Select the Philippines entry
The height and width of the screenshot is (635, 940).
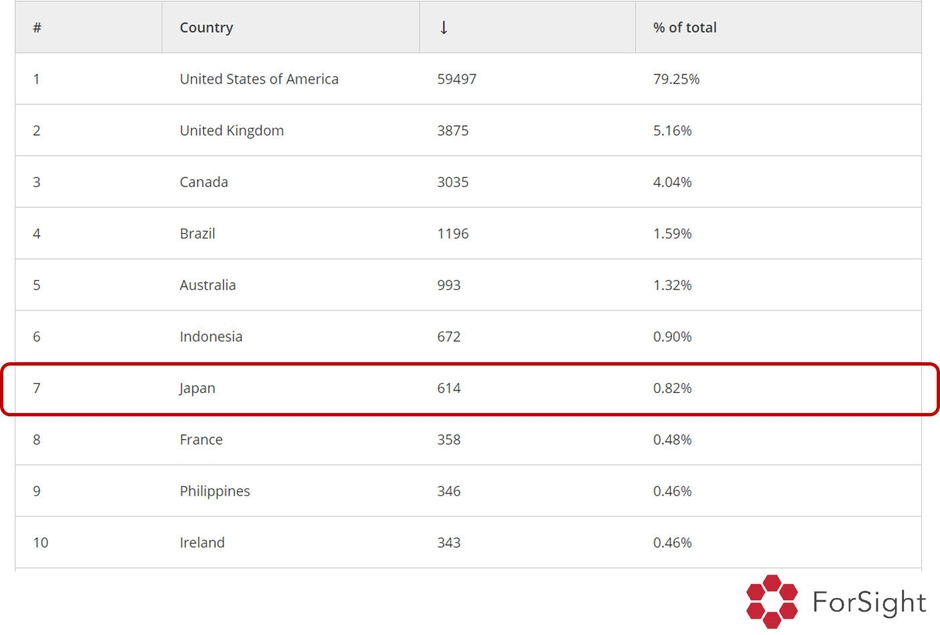(215, 491)
